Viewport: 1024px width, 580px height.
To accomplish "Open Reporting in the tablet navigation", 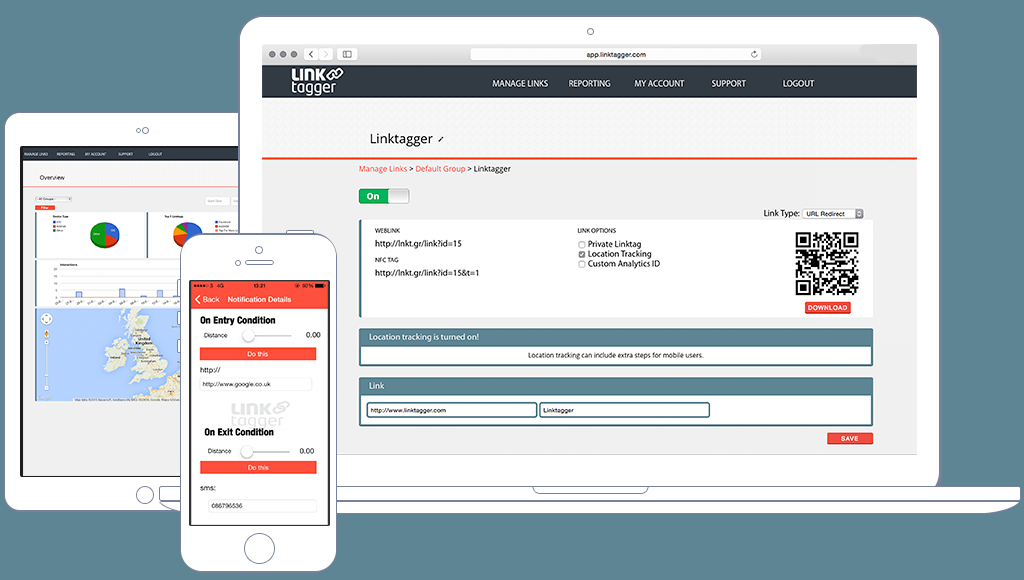I will point(65,154).
